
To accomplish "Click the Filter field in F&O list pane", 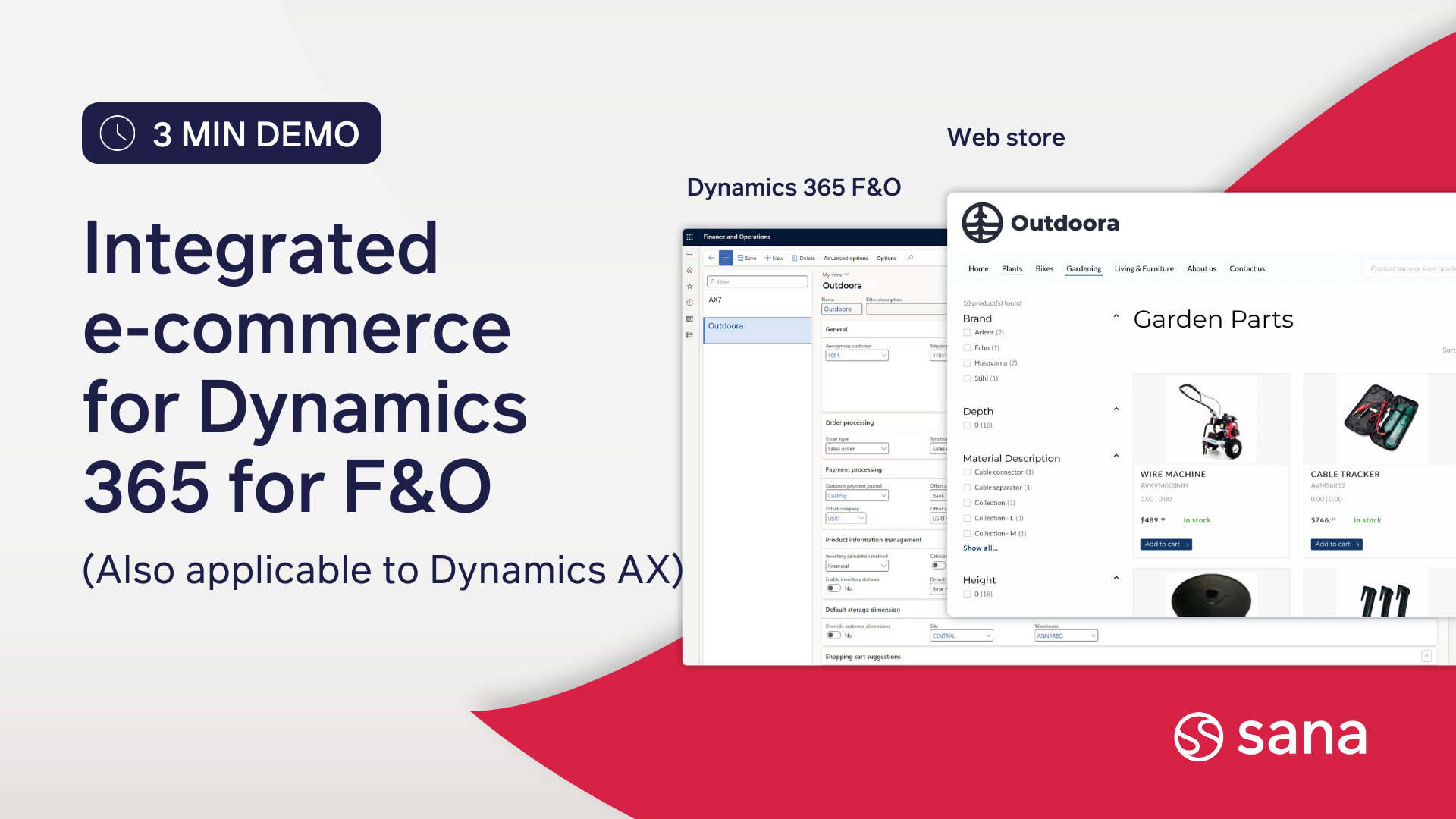I will tap(757, 281).
